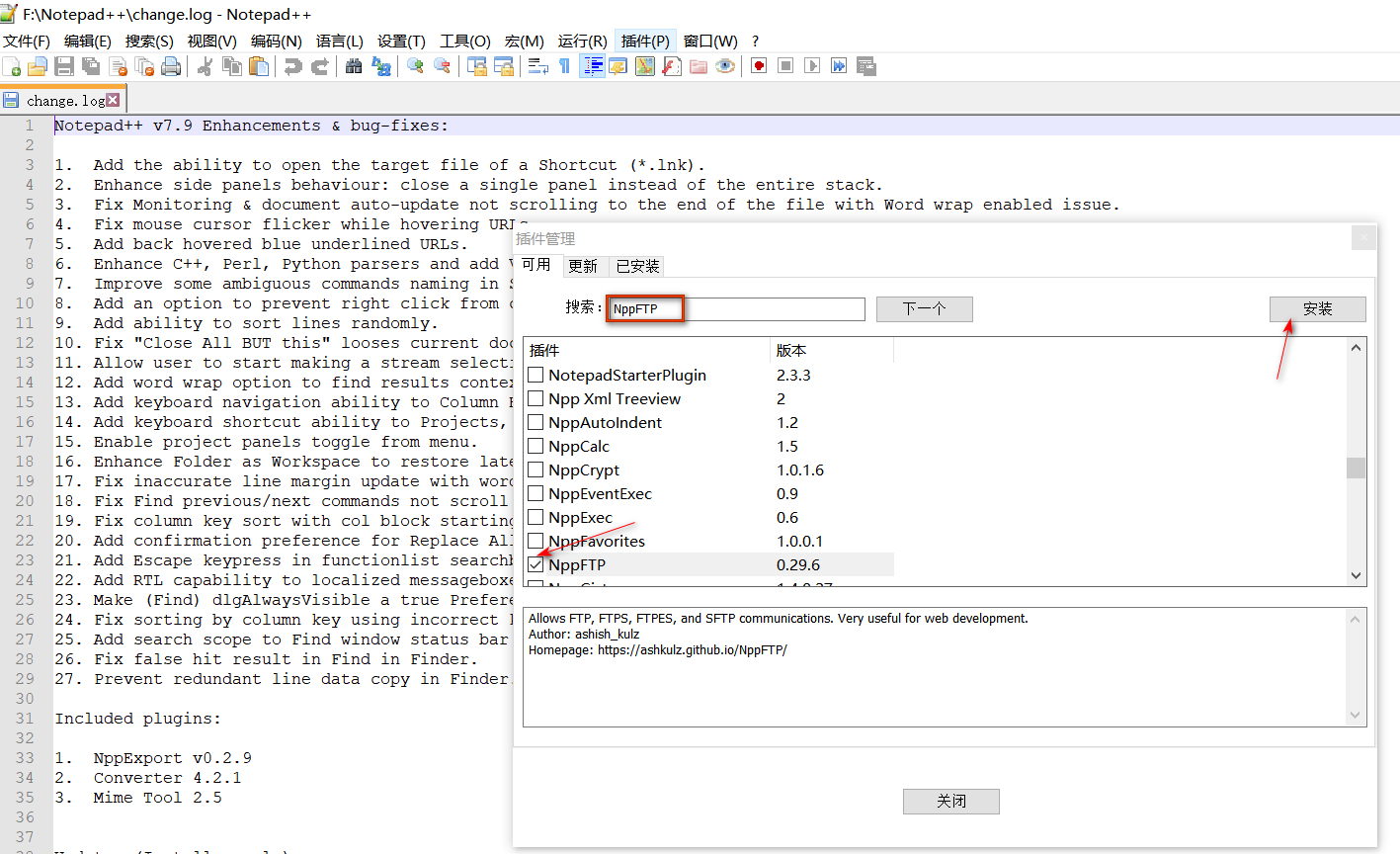Create a new file from toolbar
Image resolution: width=1400 pixels, height=854 pixels.
pyautogui.click(x=12, y=66)
